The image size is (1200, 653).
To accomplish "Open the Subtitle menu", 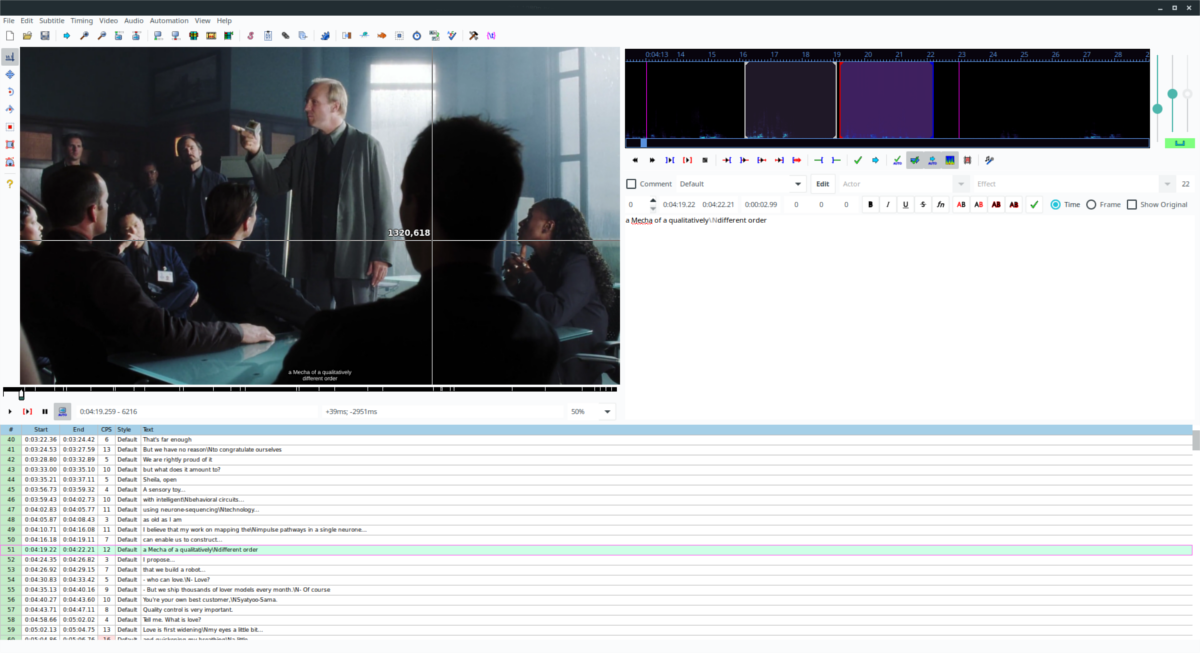I will 52,20.
